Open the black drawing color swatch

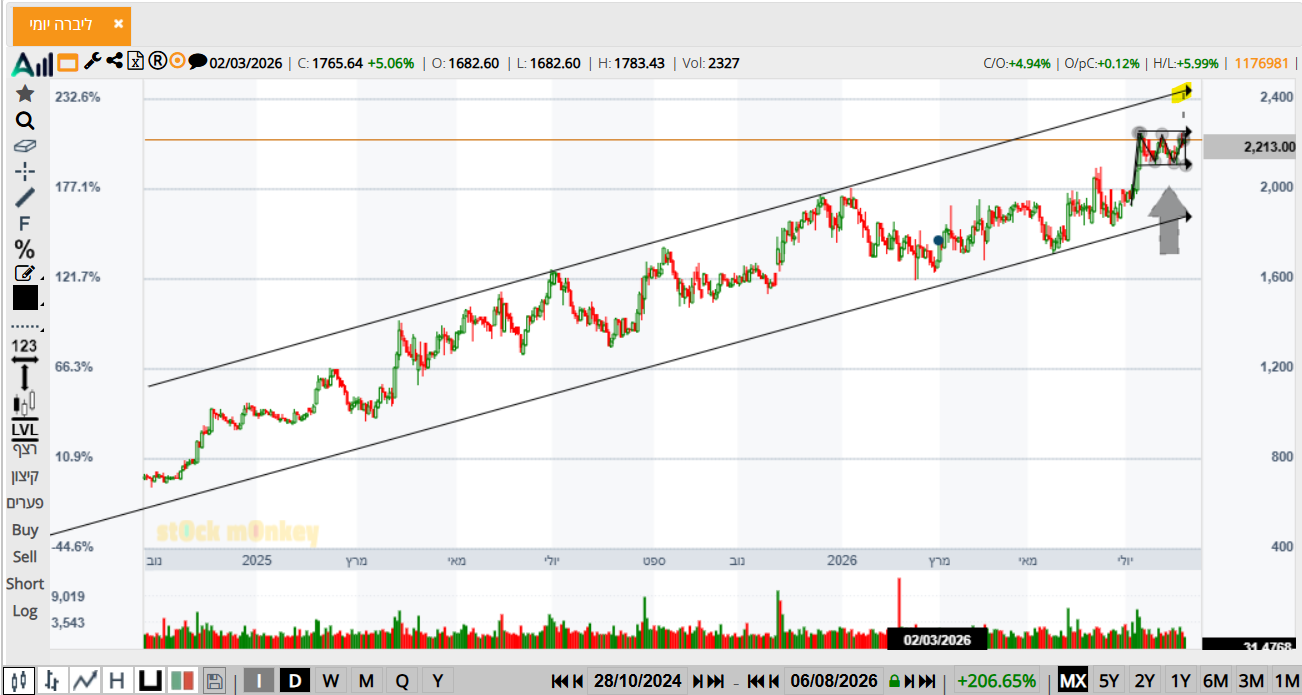[x=25, y=298]
